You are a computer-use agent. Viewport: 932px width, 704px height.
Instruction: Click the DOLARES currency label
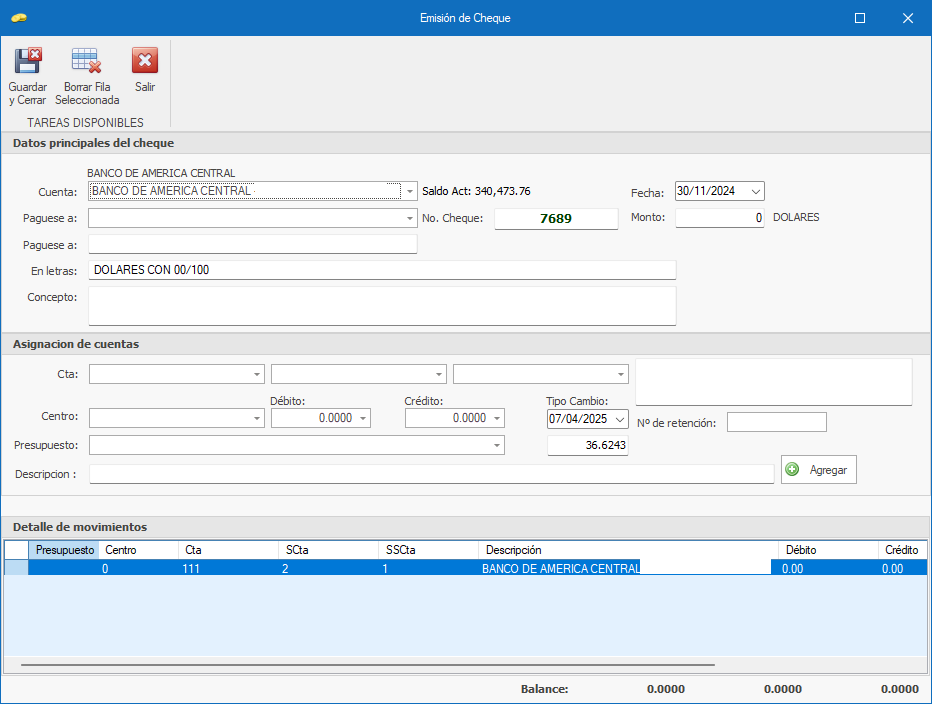(796, 218)
